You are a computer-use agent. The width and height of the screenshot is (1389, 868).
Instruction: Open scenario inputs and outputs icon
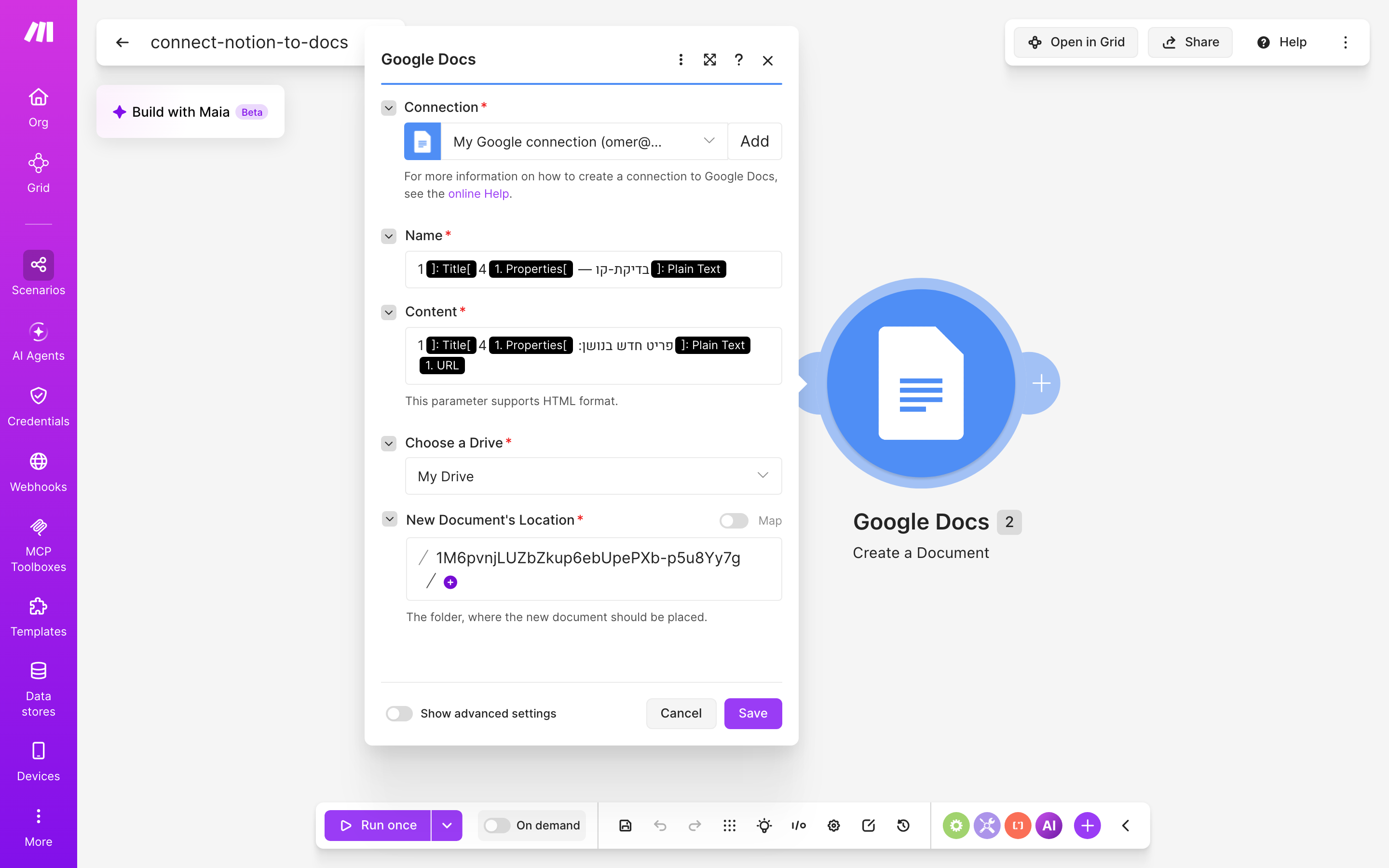click(x=798, y=826)
